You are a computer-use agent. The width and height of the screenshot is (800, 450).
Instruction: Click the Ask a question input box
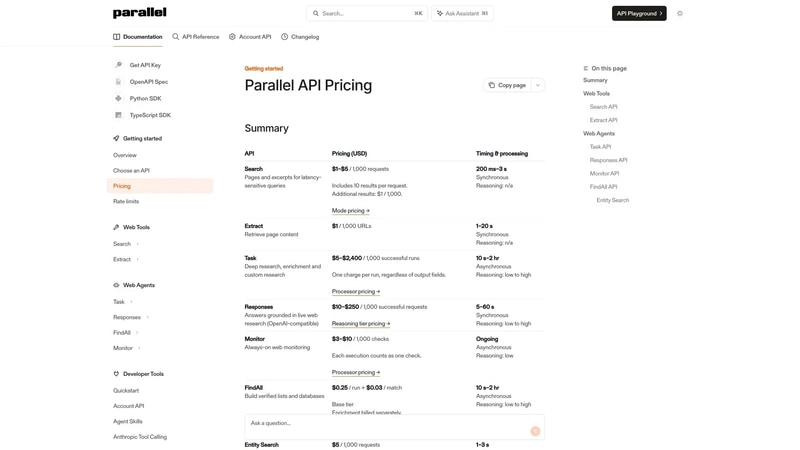click(394, 427)
